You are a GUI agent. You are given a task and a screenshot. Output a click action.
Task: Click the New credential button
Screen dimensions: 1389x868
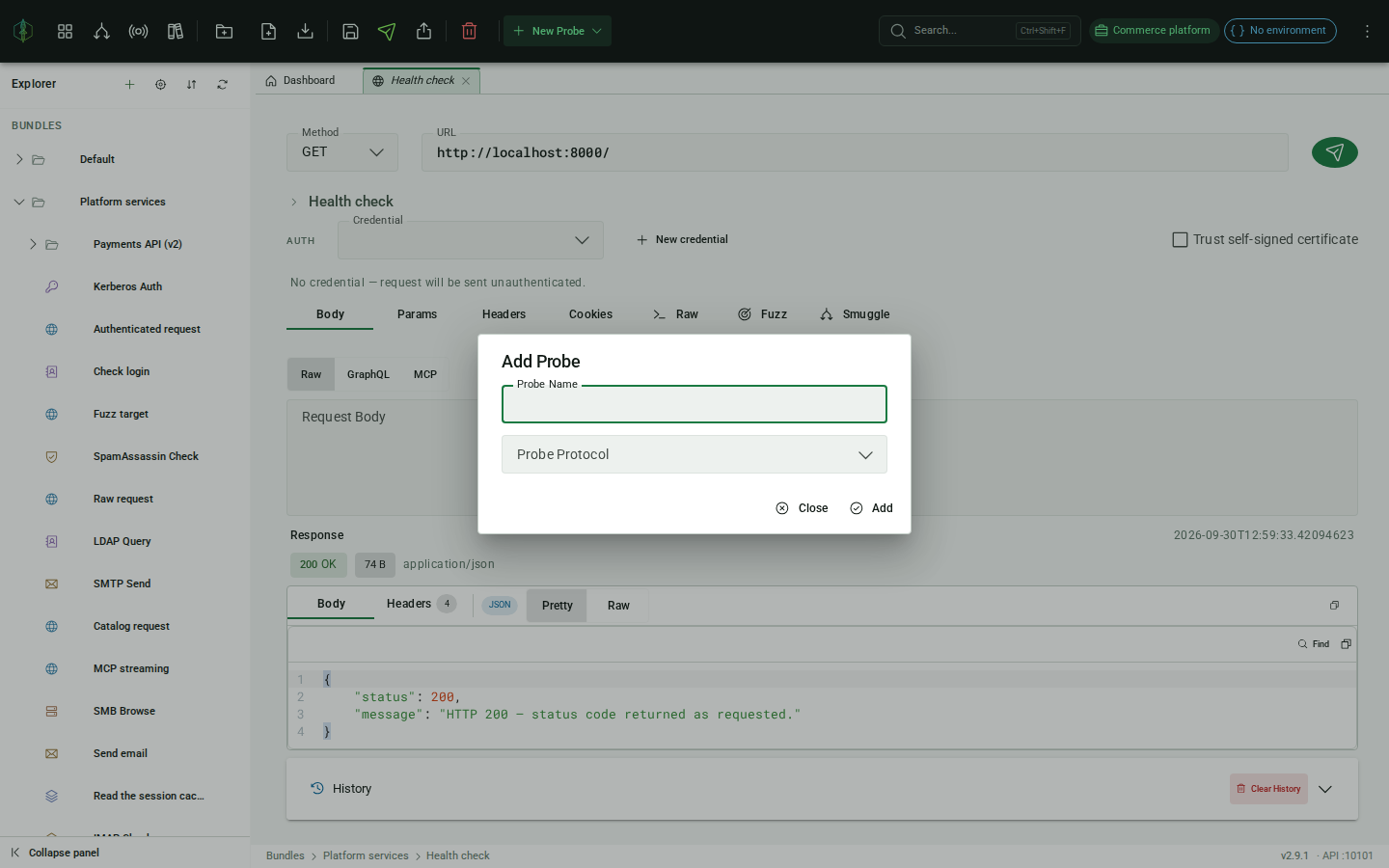(682, 239)
